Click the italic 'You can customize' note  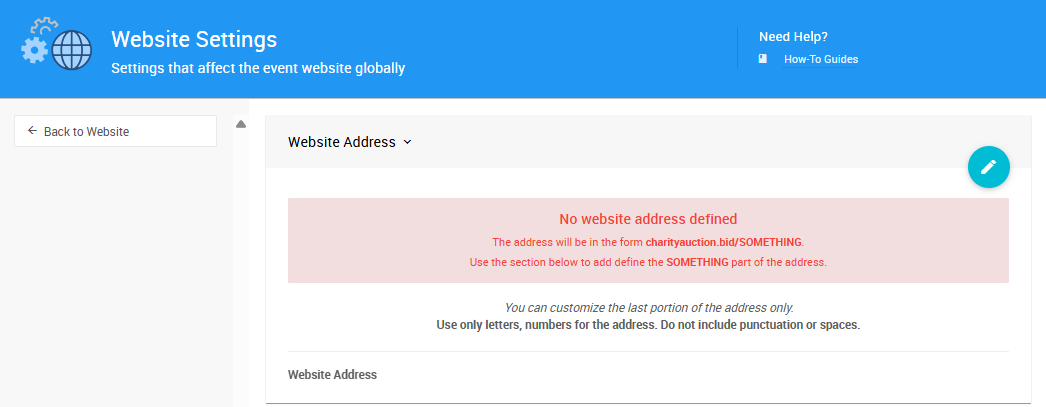coord(648,307)
